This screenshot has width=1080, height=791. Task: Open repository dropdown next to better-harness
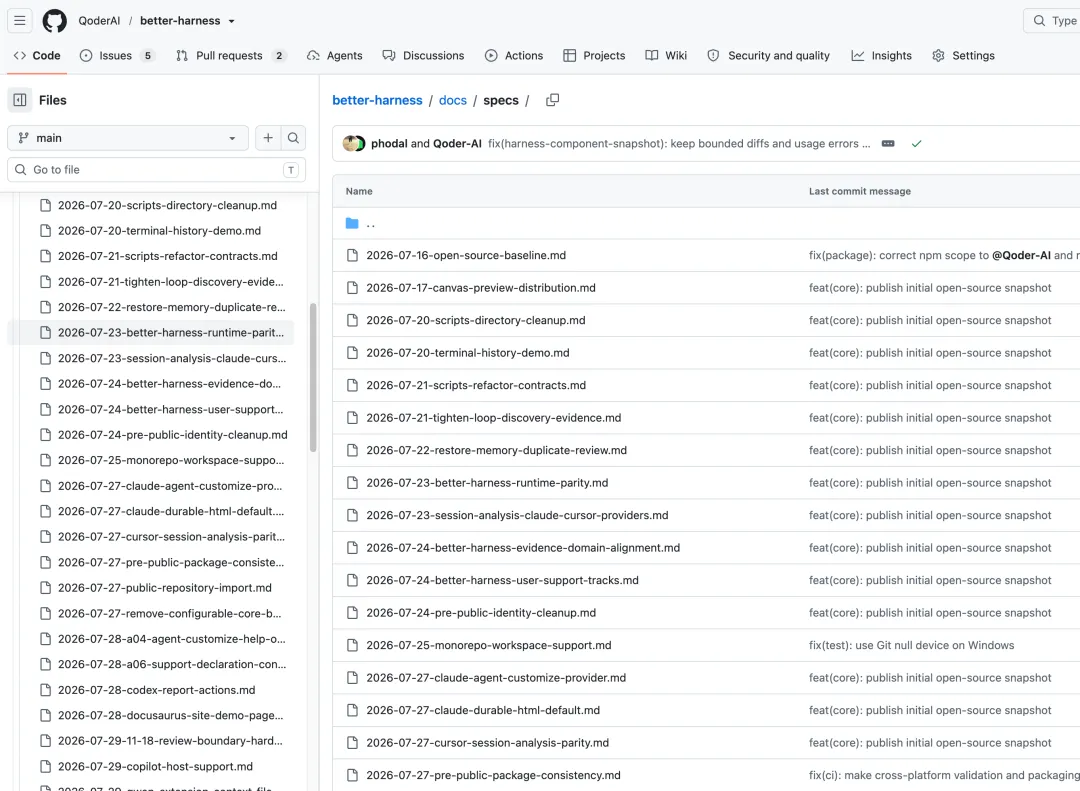(x=231, y=21)
